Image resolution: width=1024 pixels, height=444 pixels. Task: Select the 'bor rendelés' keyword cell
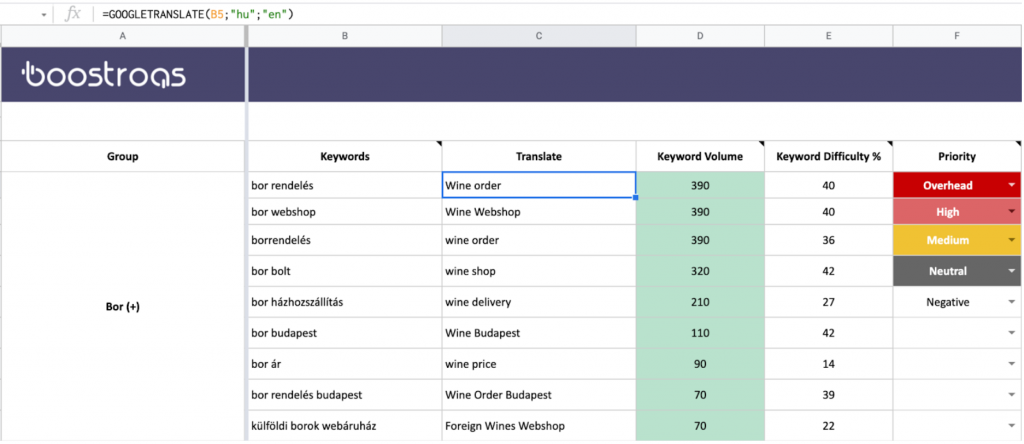[x=345, y=185]
